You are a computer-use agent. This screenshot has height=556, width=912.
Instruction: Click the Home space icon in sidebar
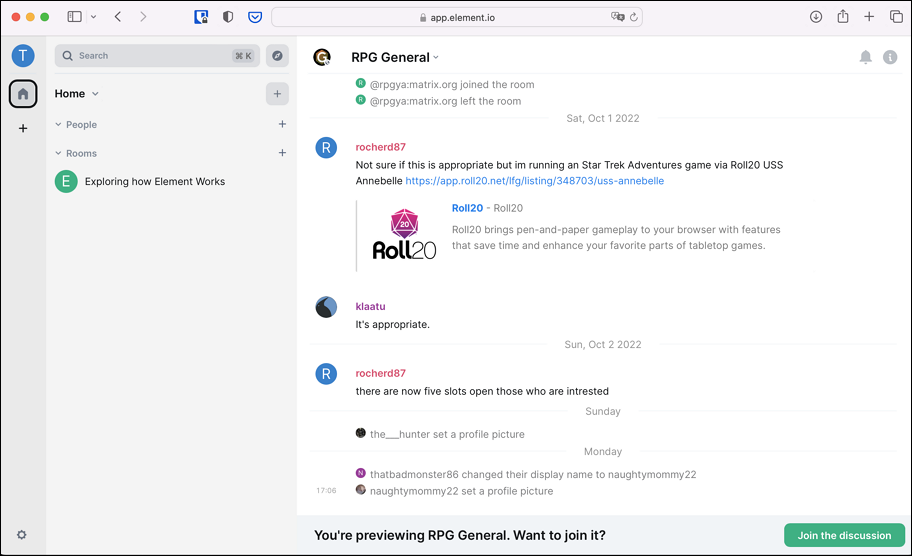(x=23, y=94)
